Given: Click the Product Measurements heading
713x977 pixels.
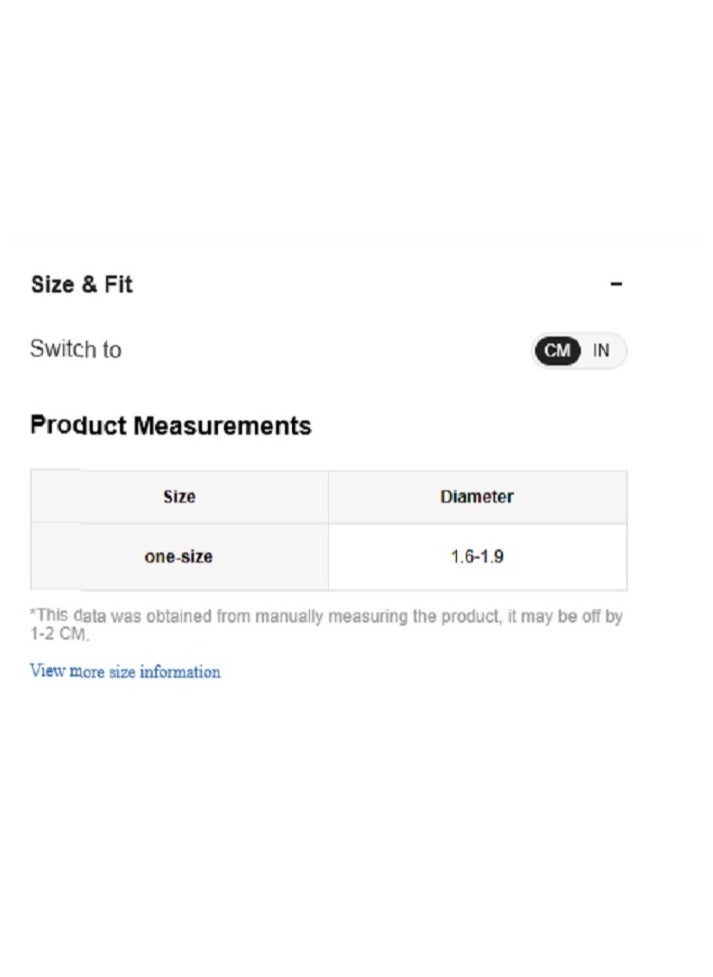Looking at the screenshot, I should click(171, 426).
